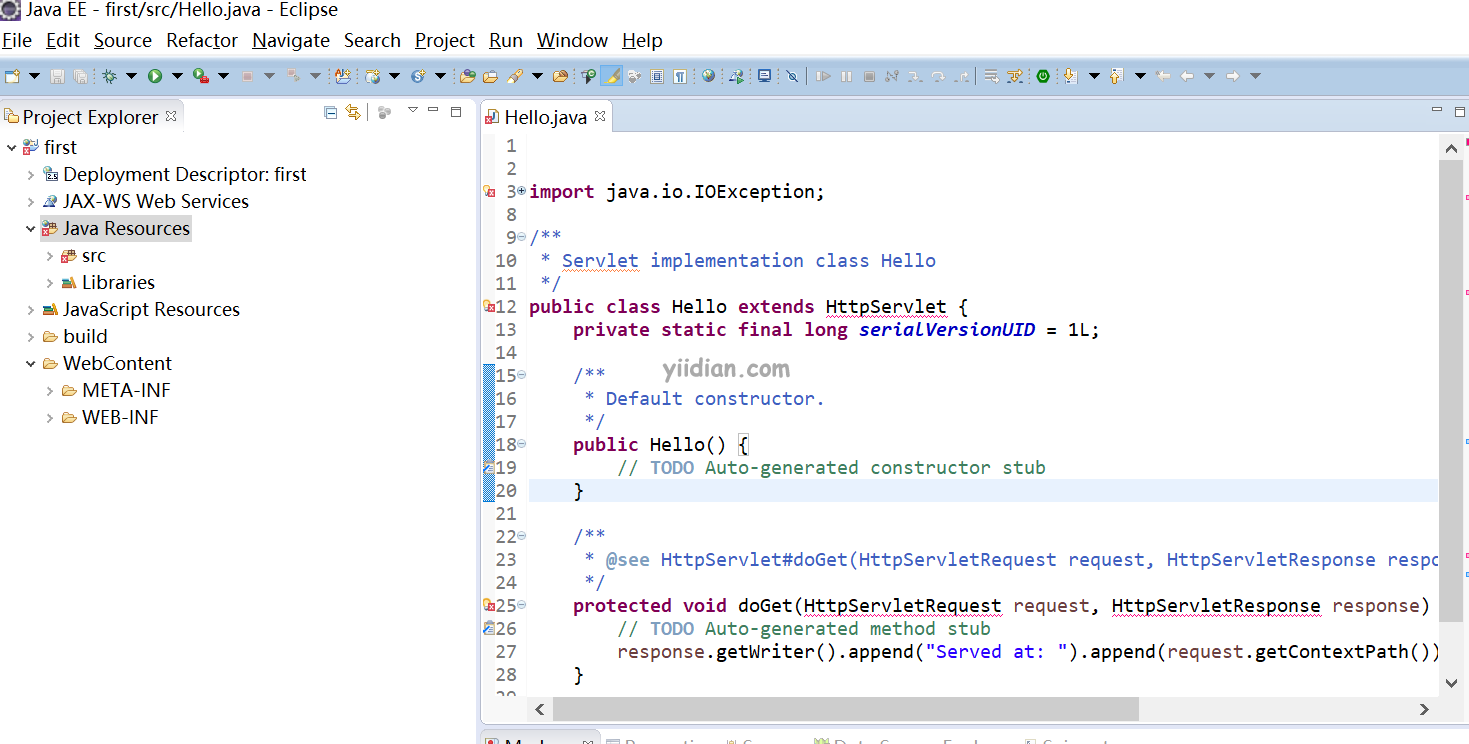Collapse the doGet method fold at line 25
Viewport: 1469px width, 744px height.
coord(521,605)
